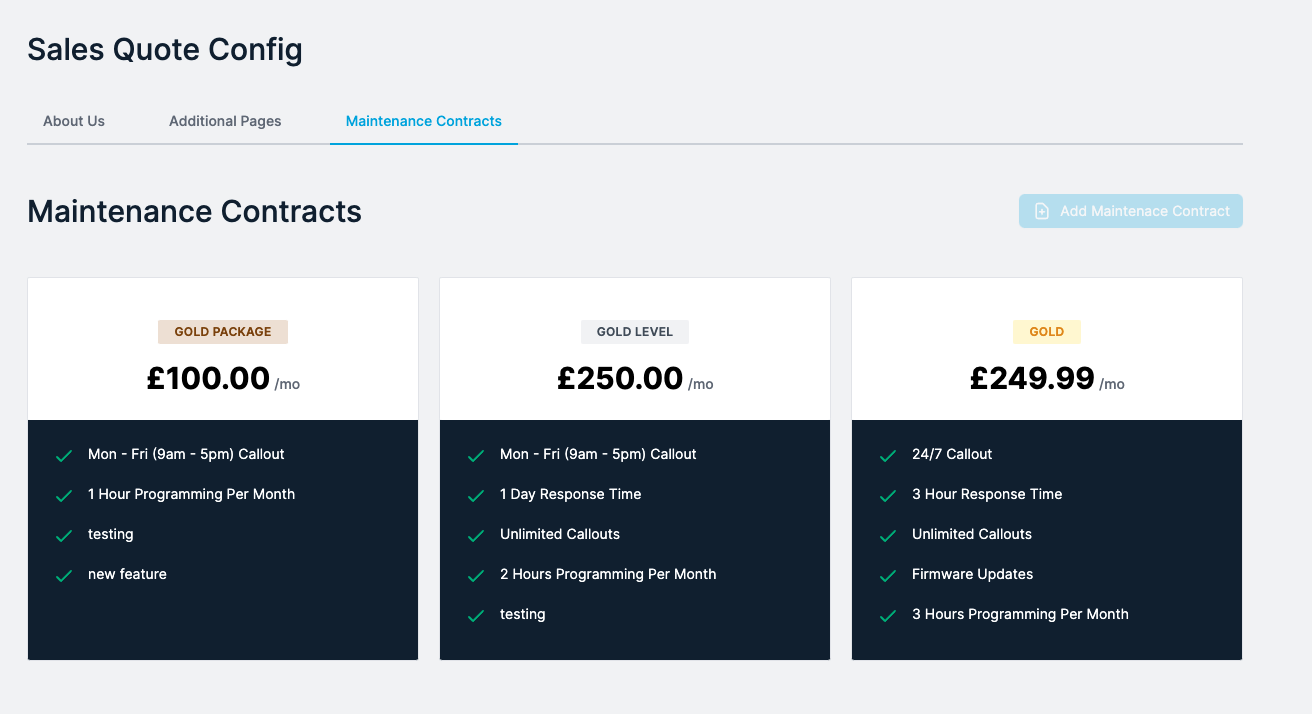Click checkmark icon next to Firmware Updates
The image size is (1312, 714).
(x=887, y=575)
